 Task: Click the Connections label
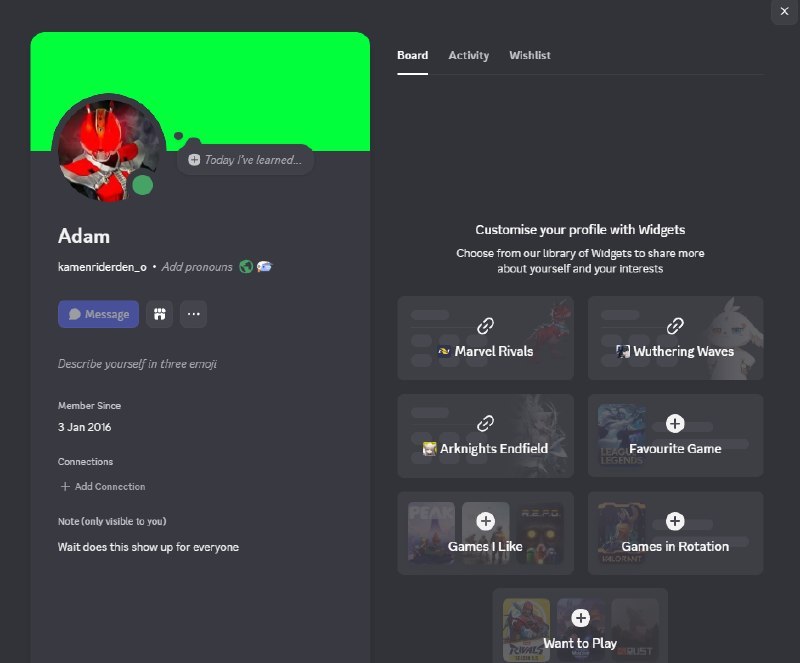coord(85,462)
